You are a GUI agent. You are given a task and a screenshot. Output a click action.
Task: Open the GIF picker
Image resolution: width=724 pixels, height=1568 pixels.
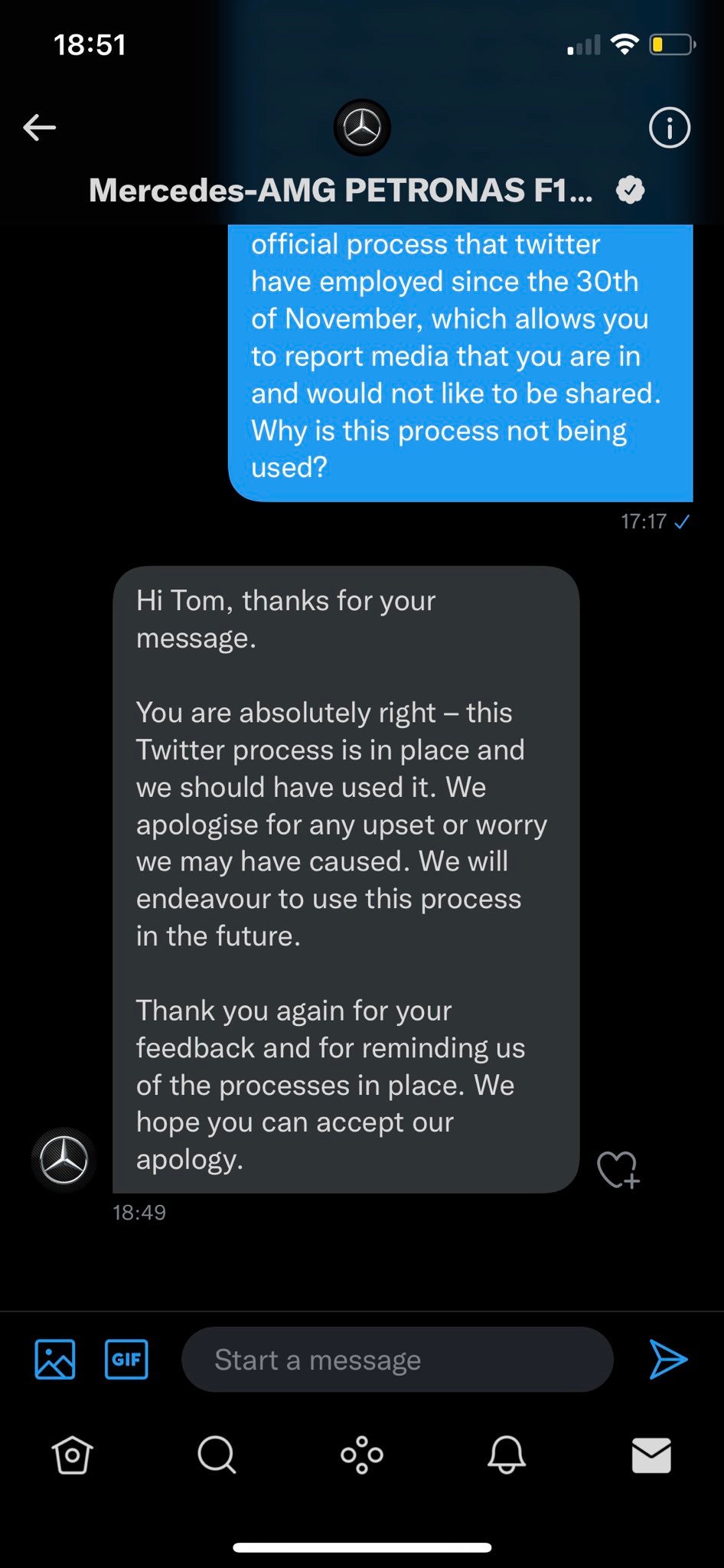point(126,1359)
